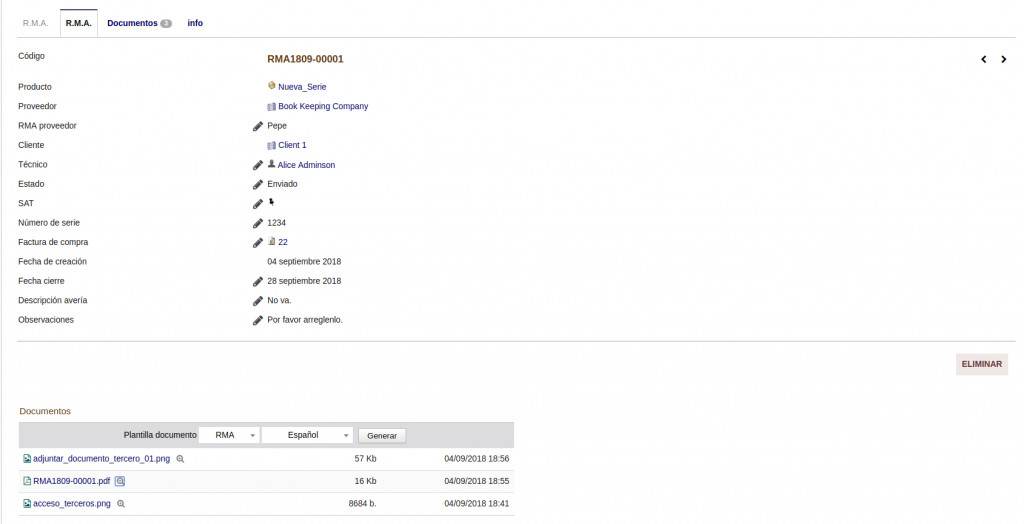Image resolution: width=1024 pixels, height=524 pixels.
Task: Edit the Estado field via pencil icon
Action: [258, 184]
